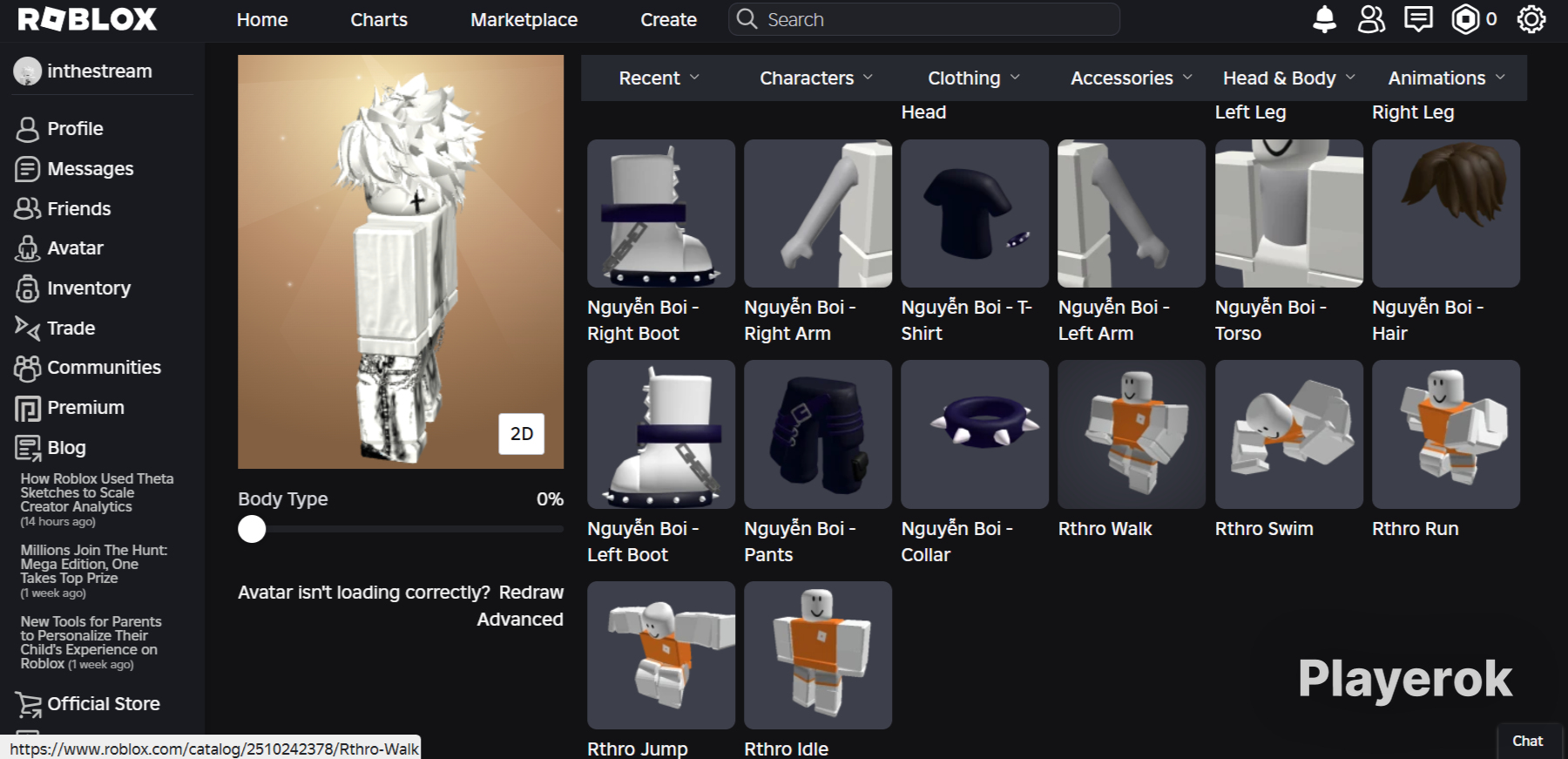1568x759 pixels.
Task: Open the friends icon in top bar
Action: click(1371, 19)
